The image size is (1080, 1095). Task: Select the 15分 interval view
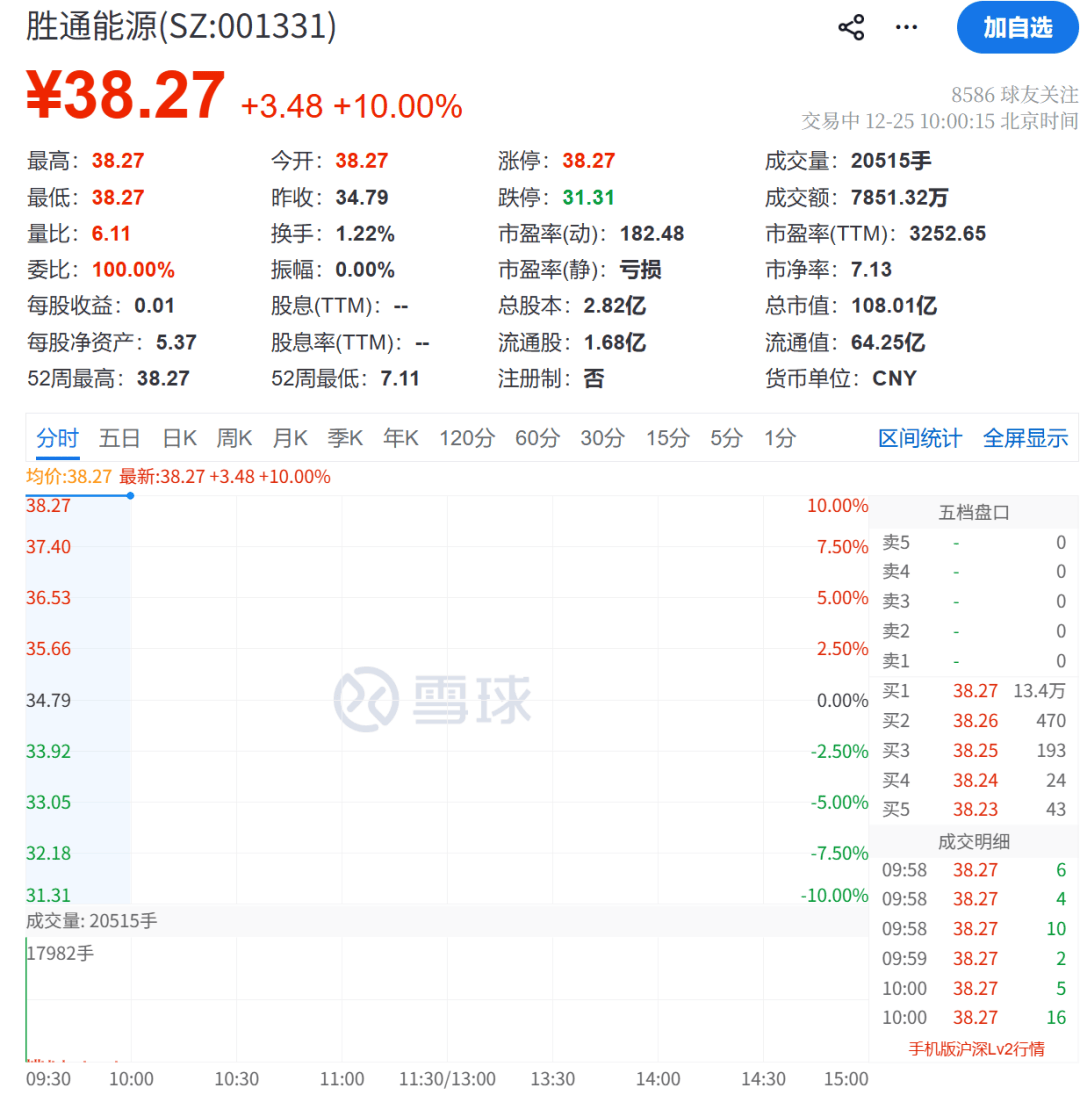tap(665, 438)
